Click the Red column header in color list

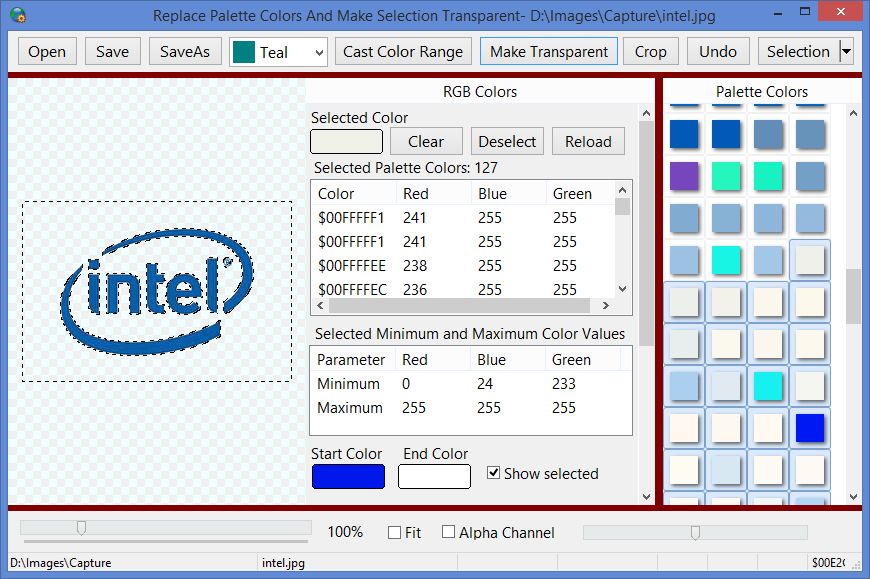[x=433, y=194]
